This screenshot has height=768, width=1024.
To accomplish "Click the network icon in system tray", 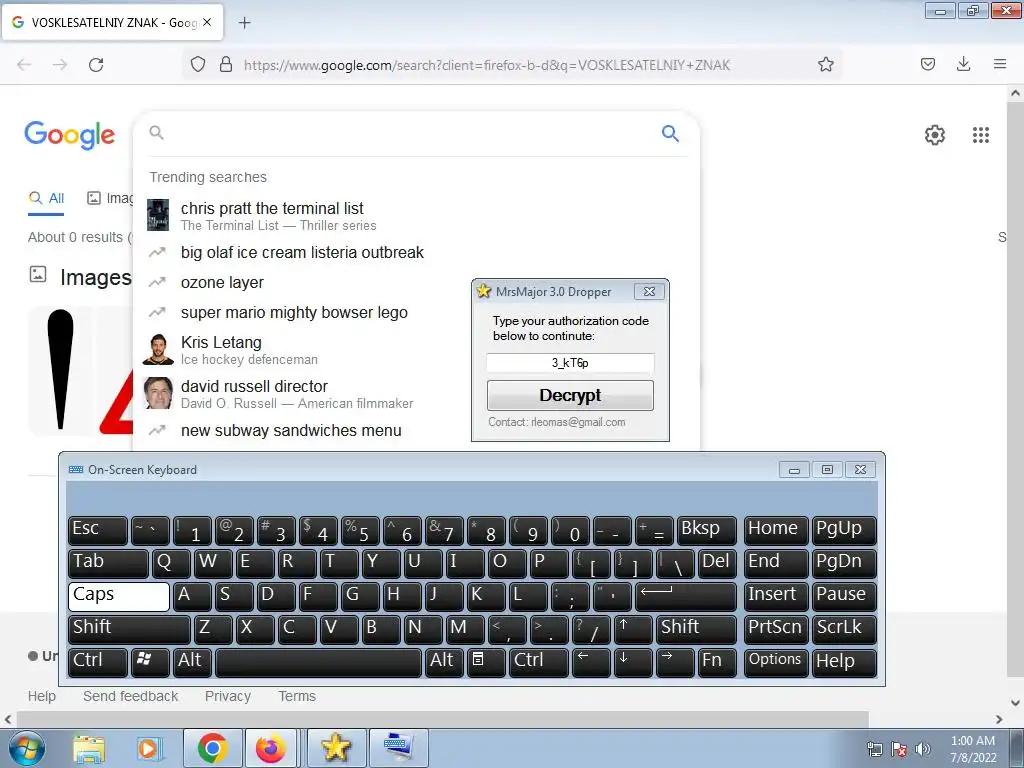I will (x=874, y=749).
